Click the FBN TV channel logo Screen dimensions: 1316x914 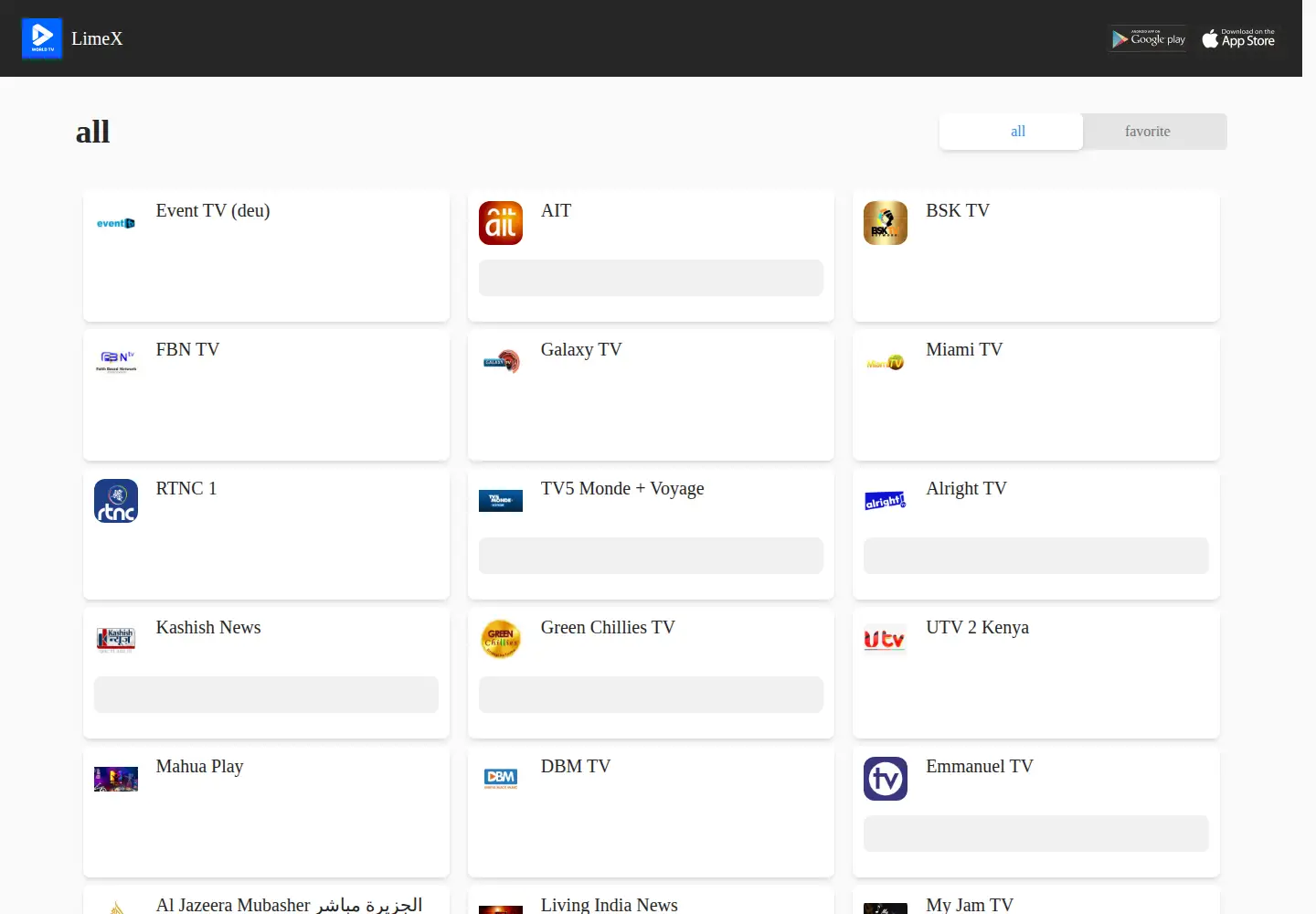(116, 362)
